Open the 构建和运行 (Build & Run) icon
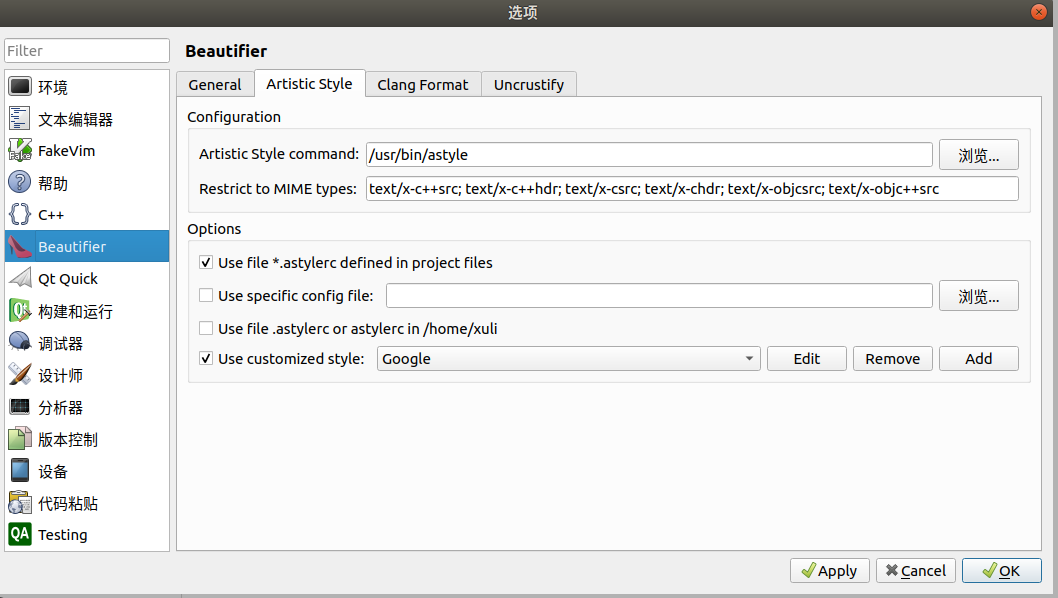1058x598 pixels. (19, 310)
